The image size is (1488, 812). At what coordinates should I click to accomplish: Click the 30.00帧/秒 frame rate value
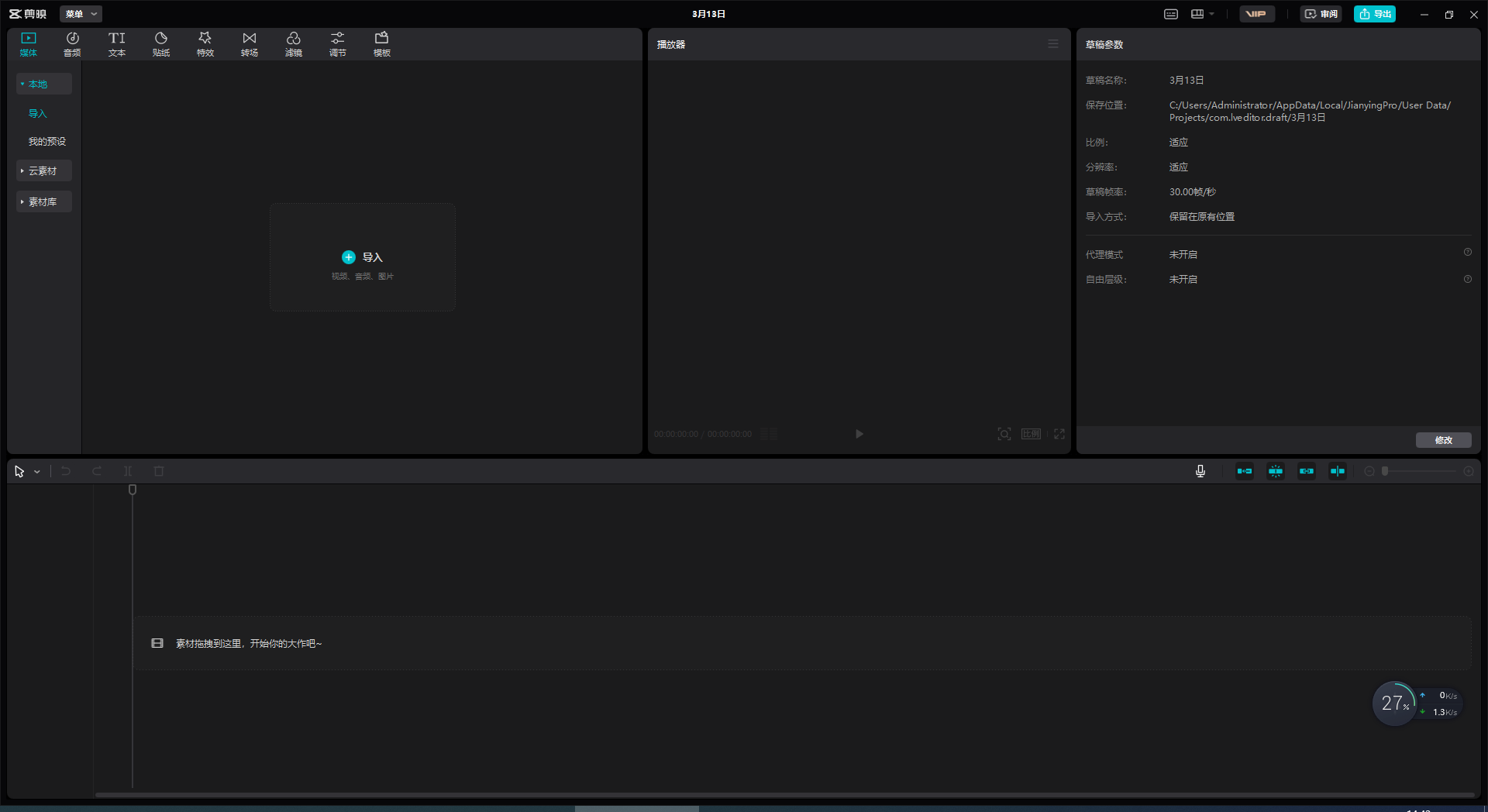tap(1193, 192)
